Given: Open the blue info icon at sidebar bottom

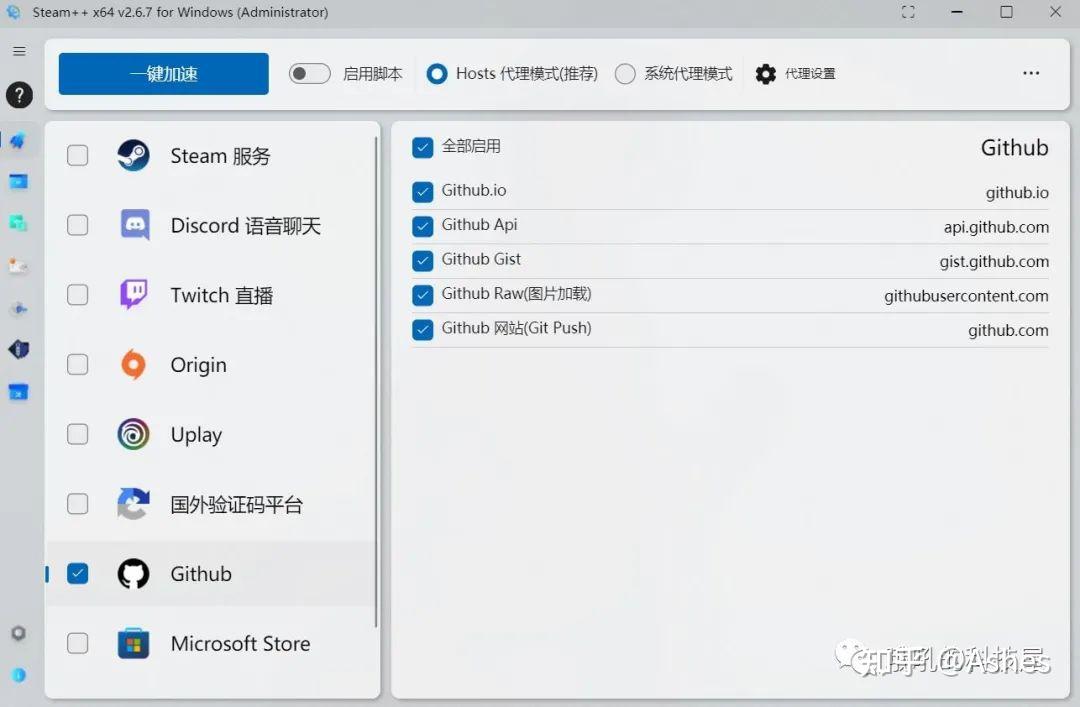Looking at the screenshot, I should tap(19, 675).
